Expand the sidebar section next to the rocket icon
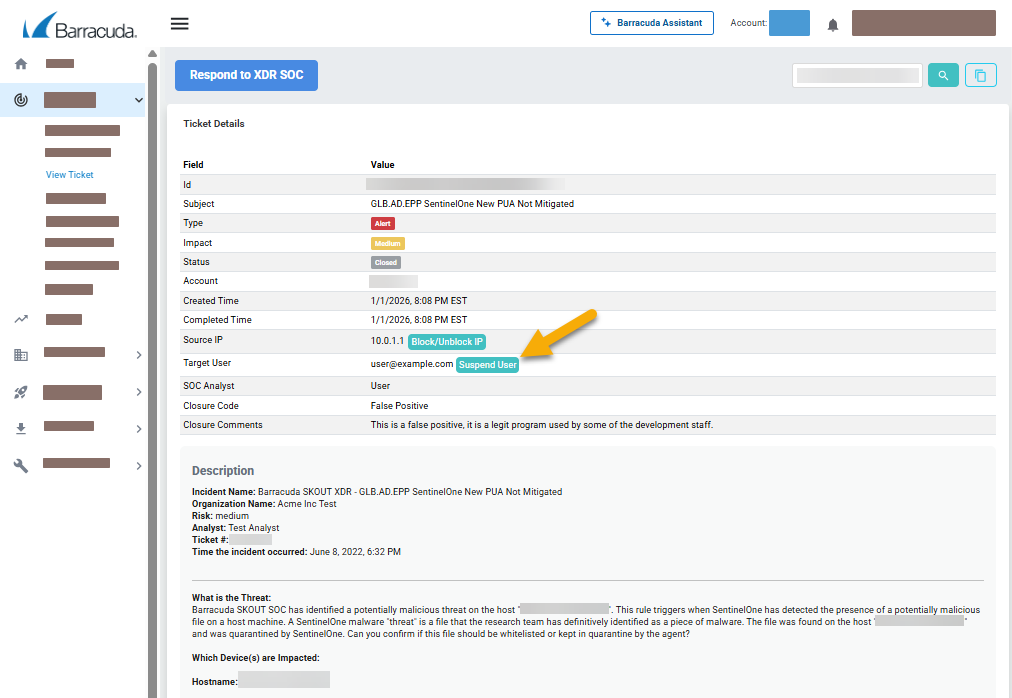Screen dimensions: 1012x698 pyautogui.click(x=140, y=392)
